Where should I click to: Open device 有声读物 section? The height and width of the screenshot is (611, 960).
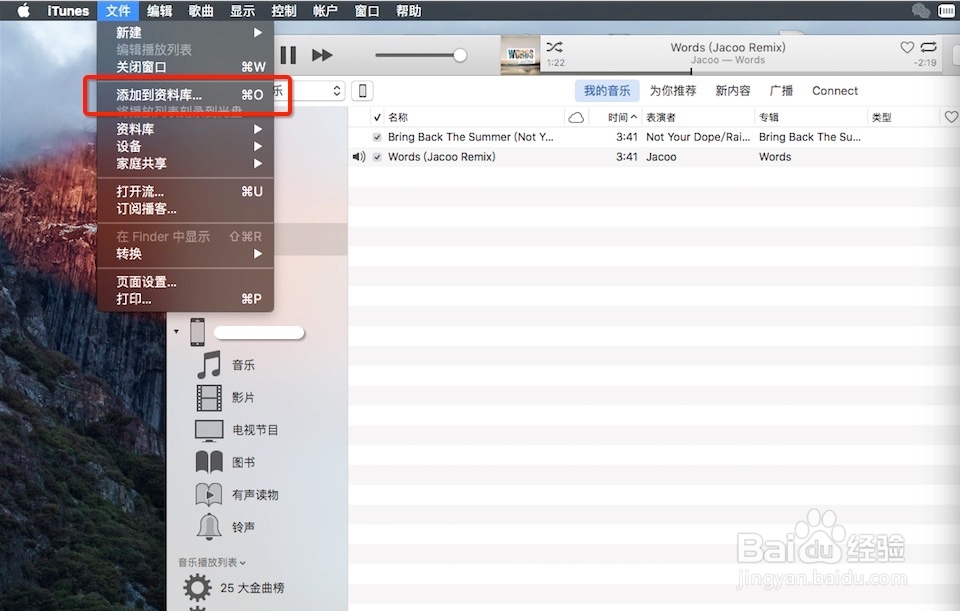point(255,495)
